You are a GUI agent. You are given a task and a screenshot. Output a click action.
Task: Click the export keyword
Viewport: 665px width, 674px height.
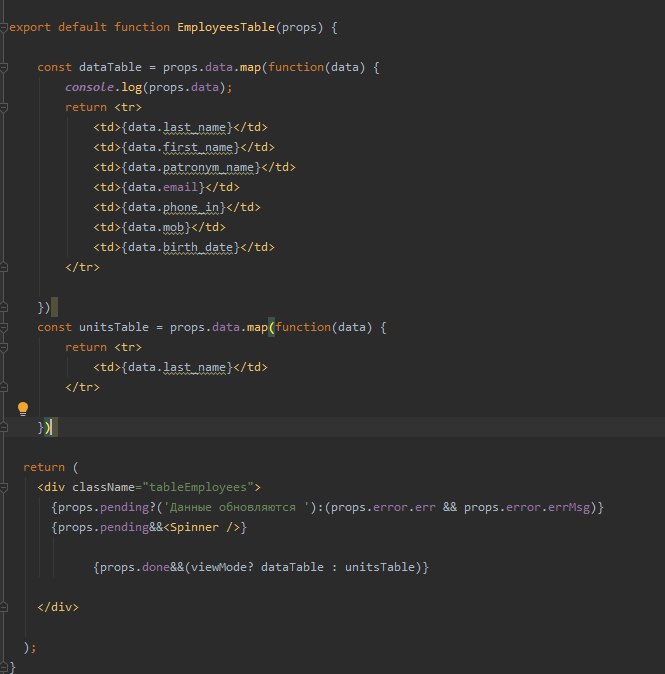click(x=30, y=27)
